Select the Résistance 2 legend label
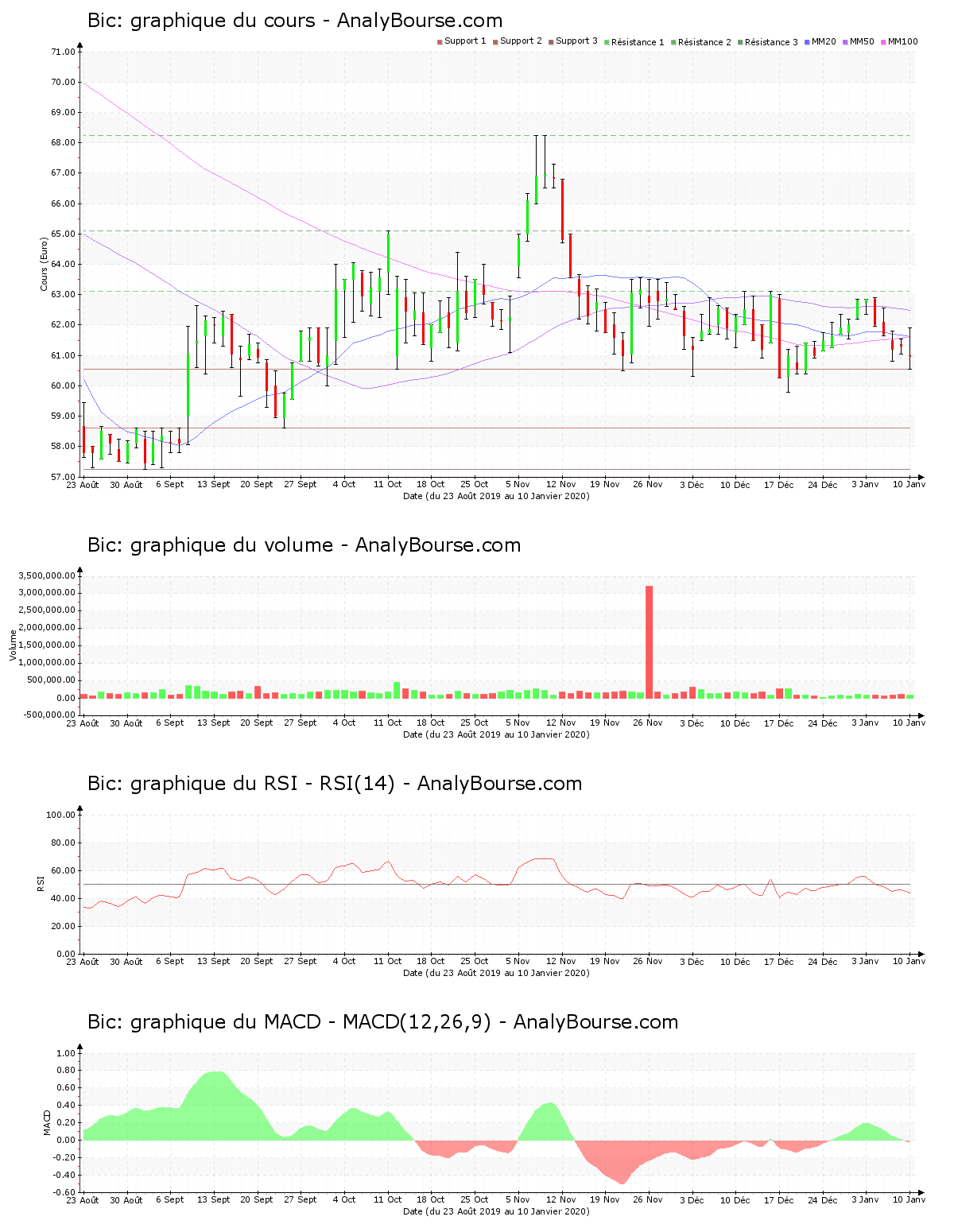The height and width of the screenshot is (1232, 954). [x=704, y=42]
